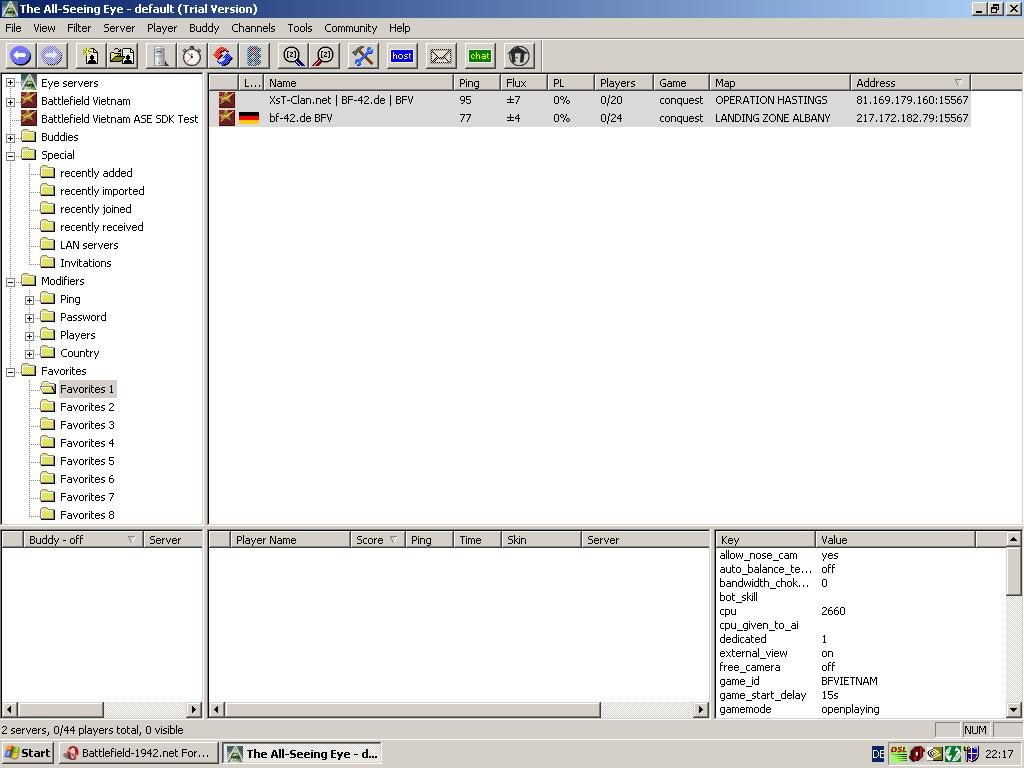
Task: Click the shield icon in system tray
Action: (971, 754)
